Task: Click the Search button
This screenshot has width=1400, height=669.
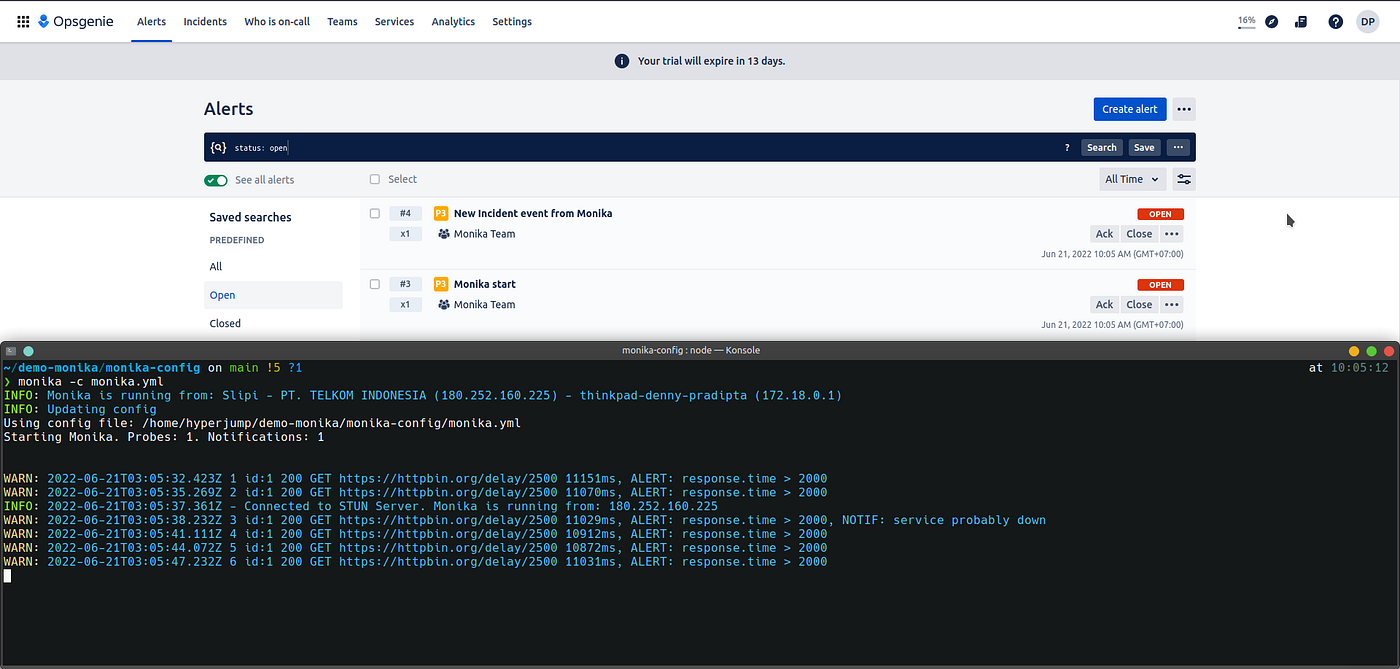Action: 1102,147
